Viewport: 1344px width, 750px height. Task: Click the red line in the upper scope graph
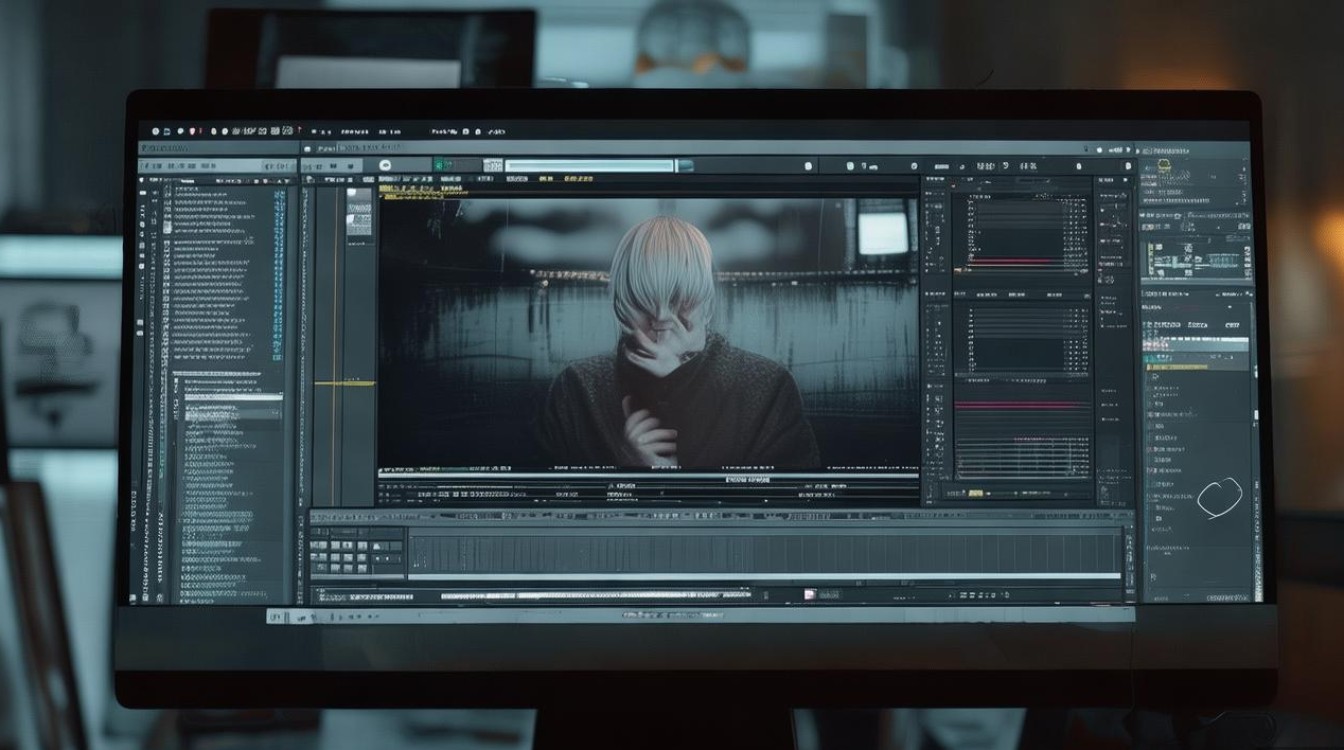pos(1012,261)
